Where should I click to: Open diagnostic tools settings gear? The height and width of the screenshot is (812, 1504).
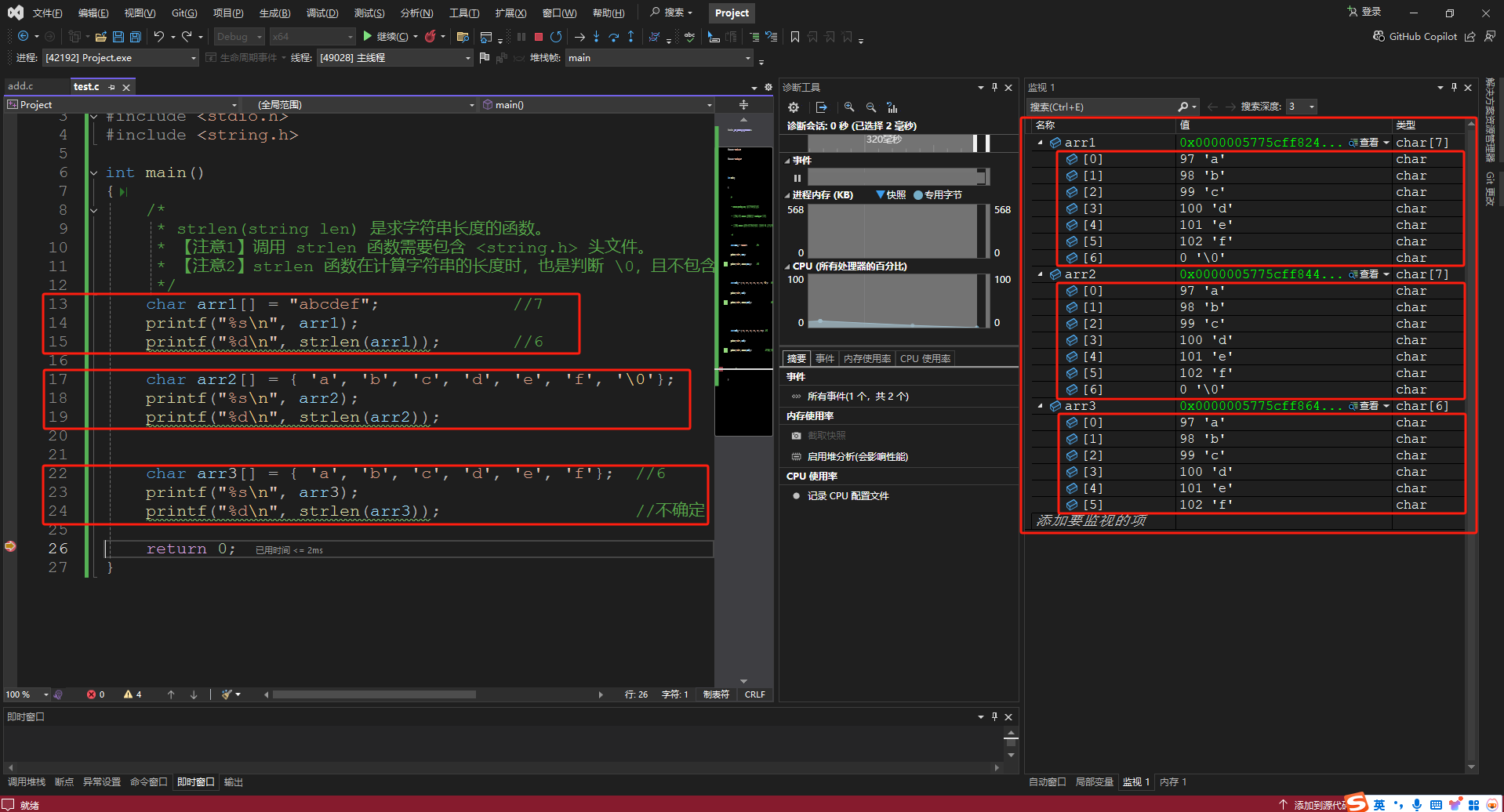tap(794, 107)
